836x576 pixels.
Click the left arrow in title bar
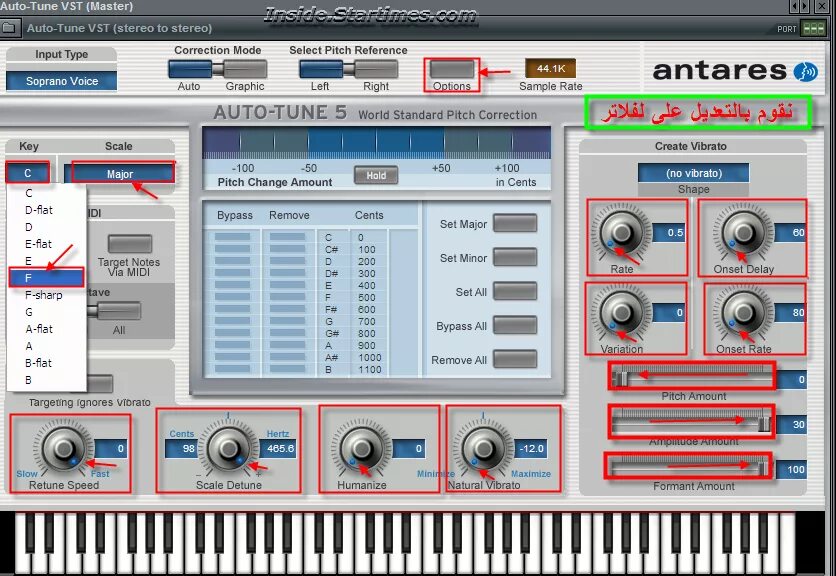coord(795,6)
